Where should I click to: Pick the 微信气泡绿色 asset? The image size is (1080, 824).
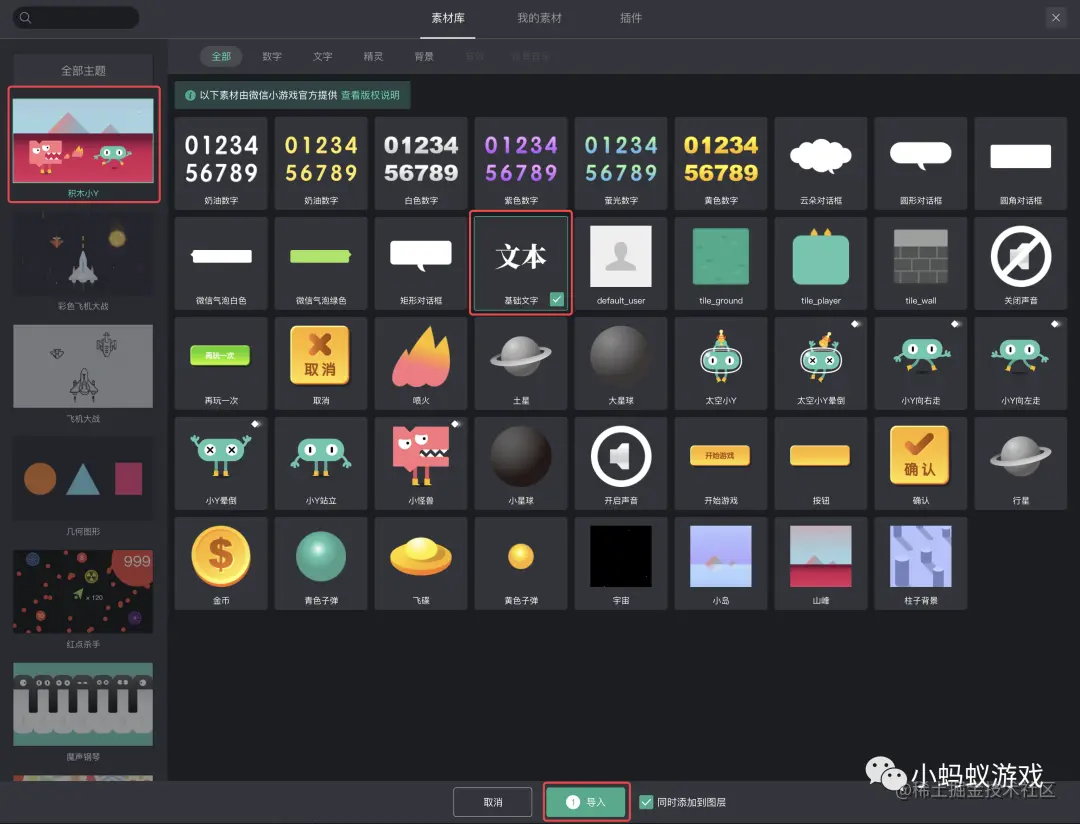(x=321, y=263)
